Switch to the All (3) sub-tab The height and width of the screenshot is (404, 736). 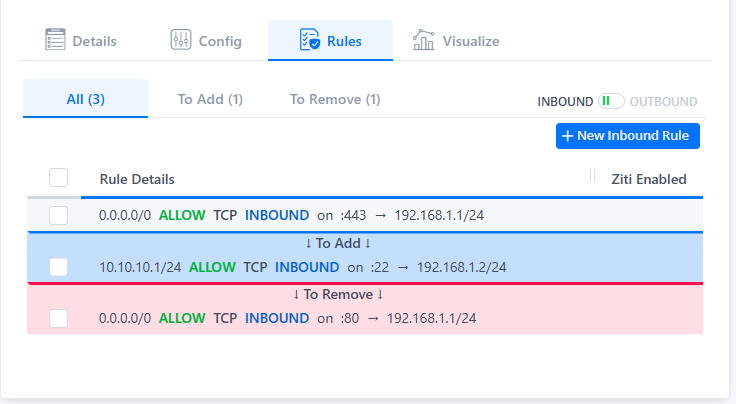click(85, 99)
